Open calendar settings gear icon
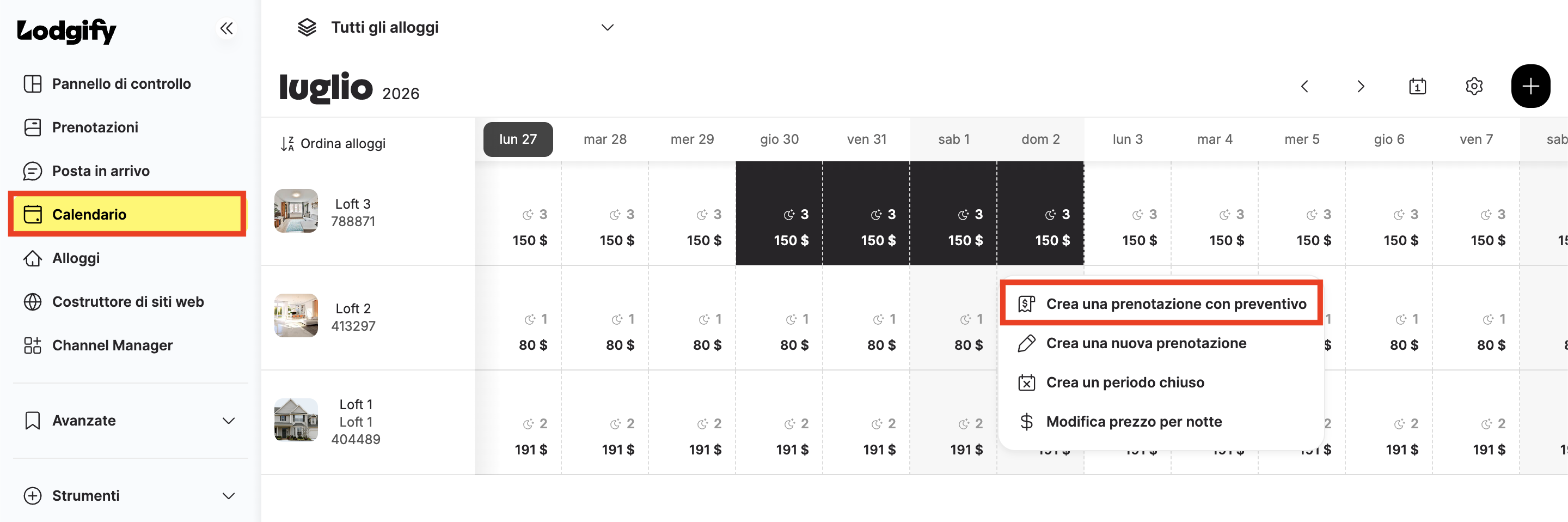The width and height of the screenshot is (1568, 522). coord(1474,86)
